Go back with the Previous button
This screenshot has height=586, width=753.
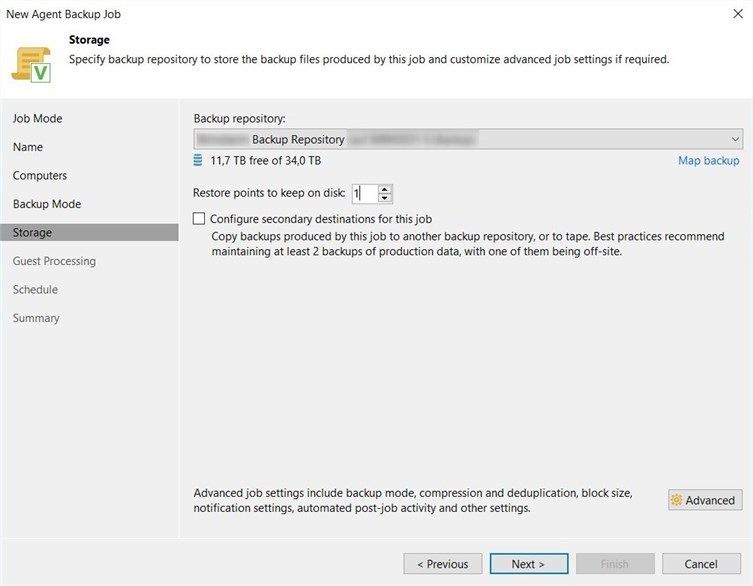tap(443, 564)
